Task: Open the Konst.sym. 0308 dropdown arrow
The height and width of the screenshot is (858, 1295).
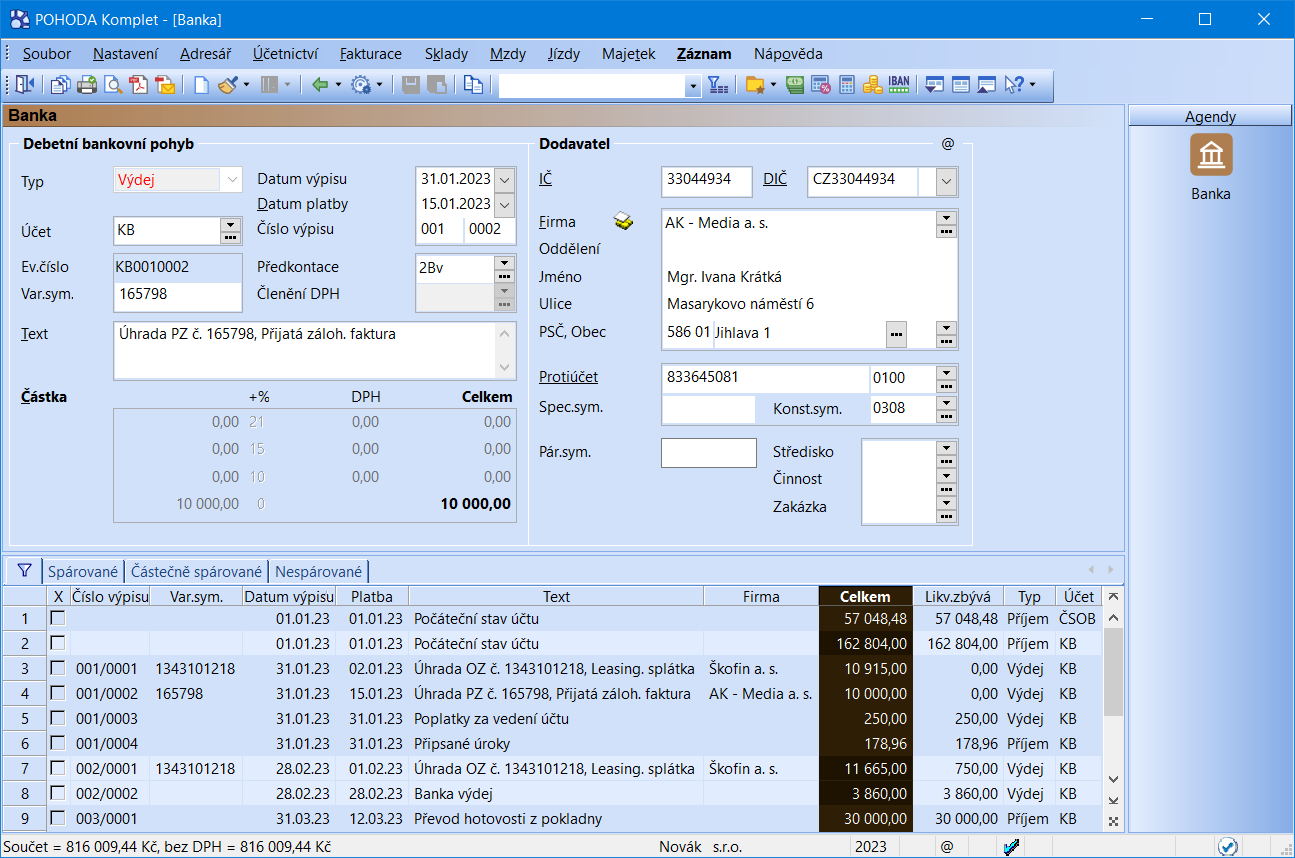Action: [x=946, y=403]
